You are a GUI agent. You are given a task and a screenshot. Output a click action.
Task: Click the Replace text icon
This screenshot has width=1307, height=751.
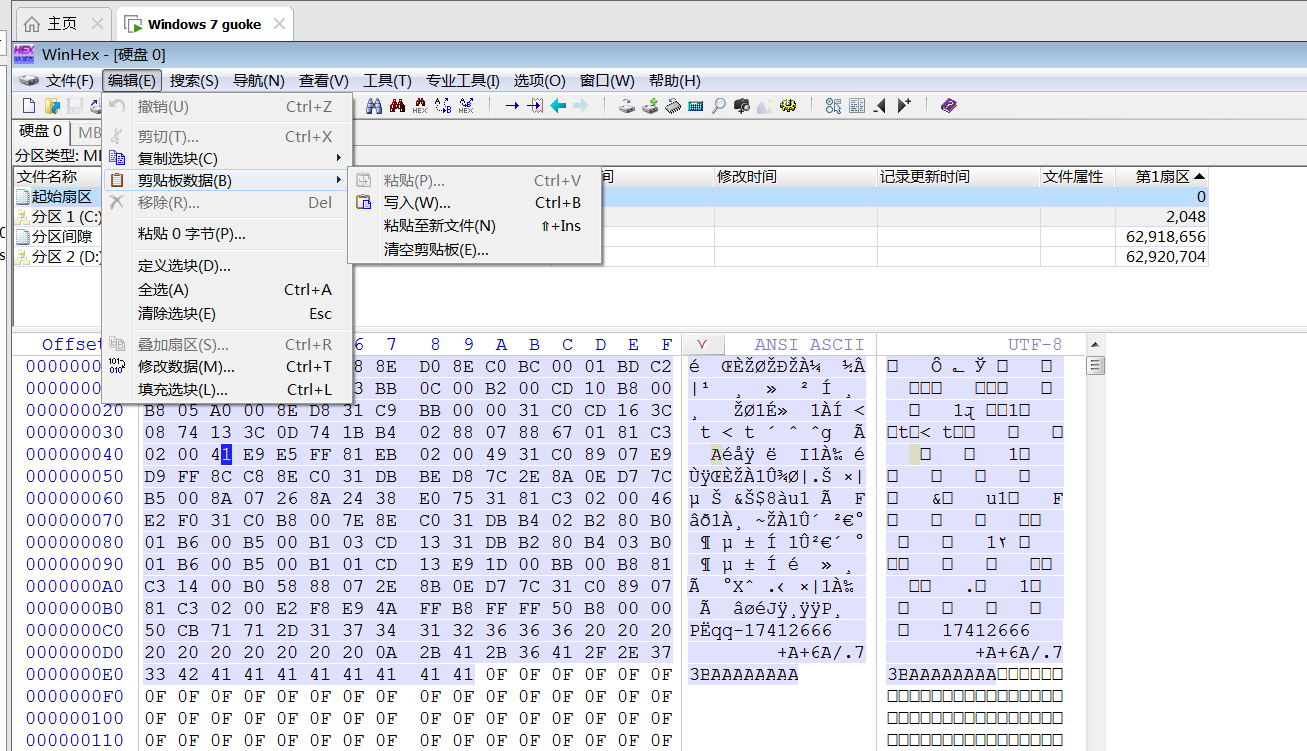coord(443,105)
